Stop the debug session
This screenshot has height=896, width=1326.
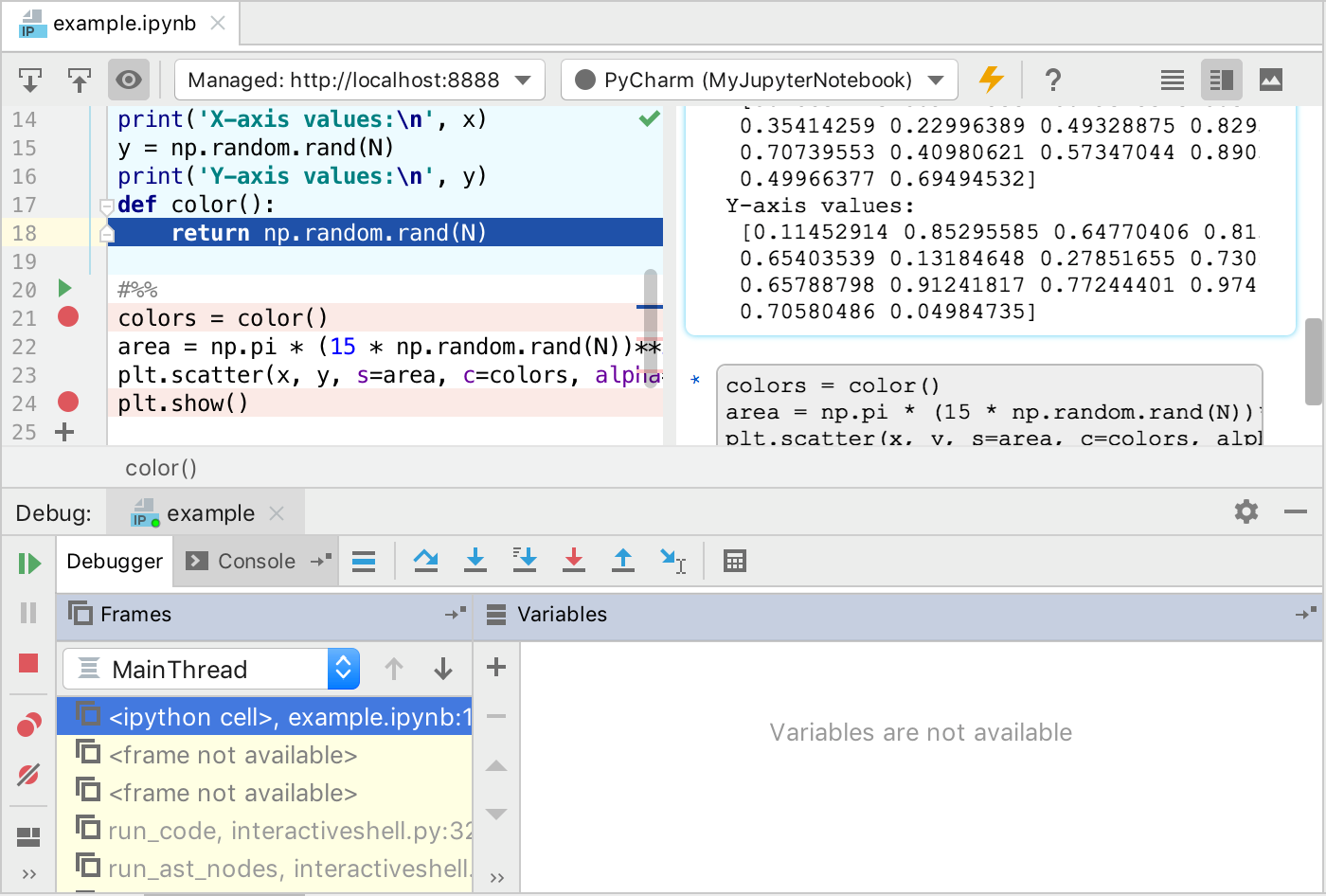tap(28, 663)
